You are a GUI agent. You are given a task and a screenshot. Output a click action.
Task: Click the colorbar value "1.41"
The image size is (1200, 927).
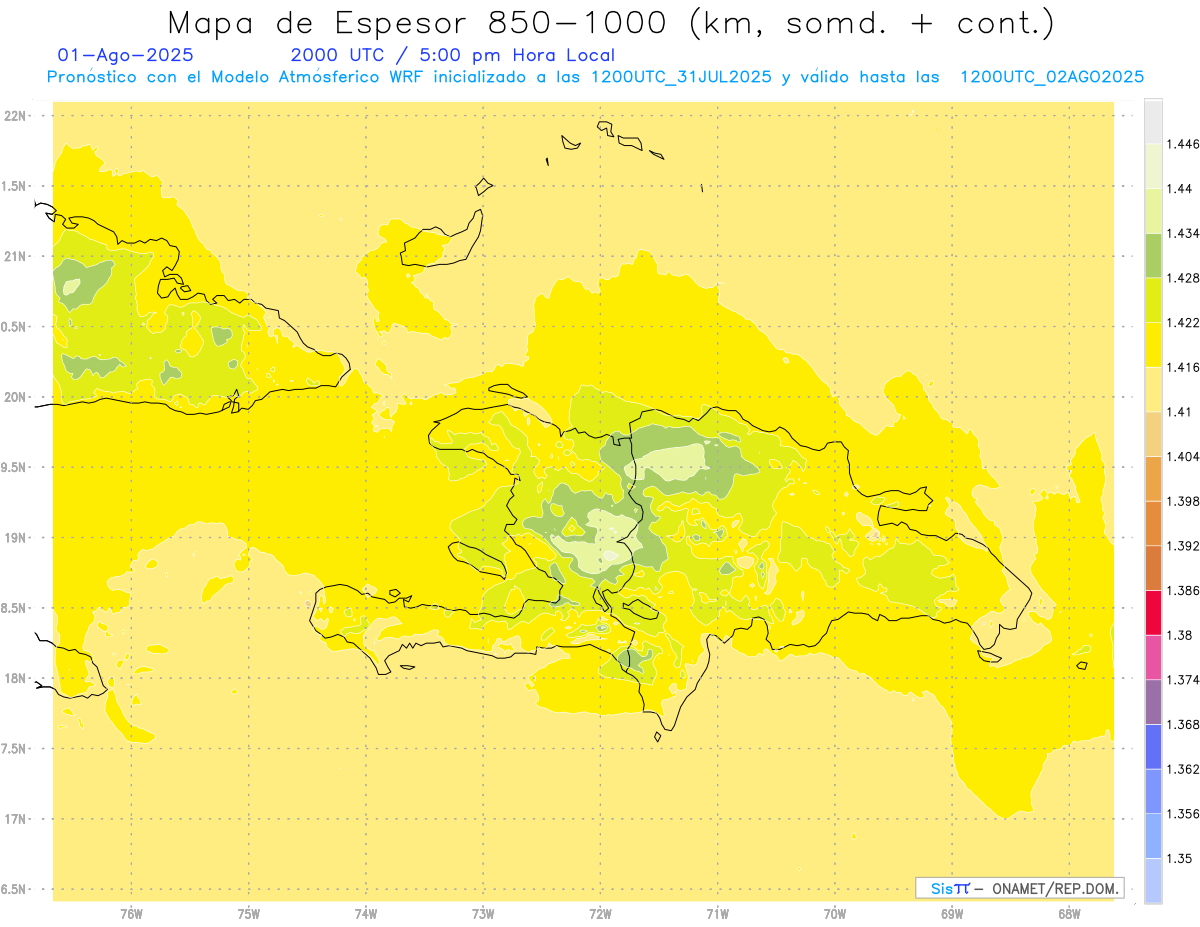[1179, 412]
